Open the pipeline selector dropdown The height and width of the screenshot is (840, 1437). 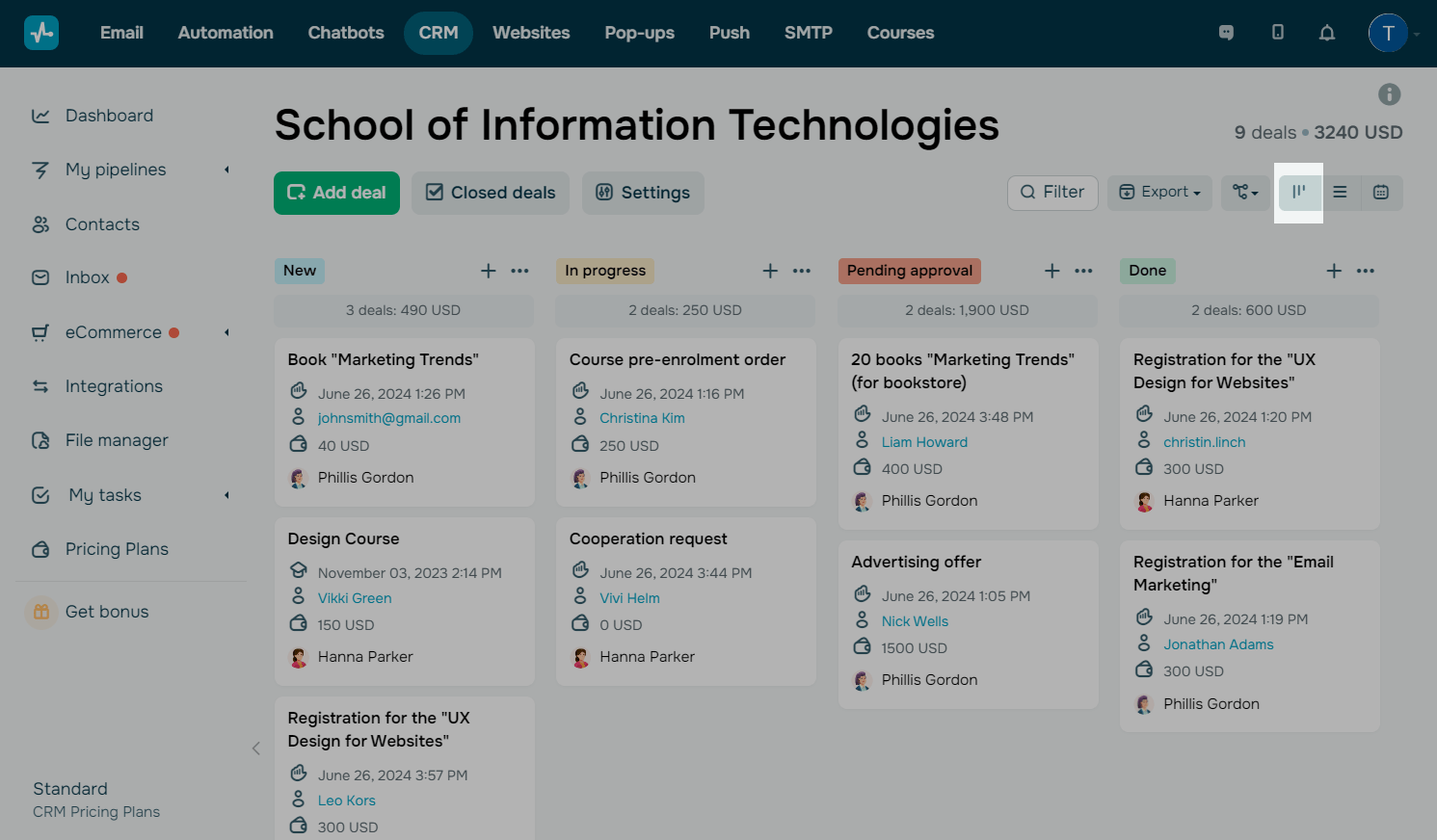click(x=1245, y=193)
